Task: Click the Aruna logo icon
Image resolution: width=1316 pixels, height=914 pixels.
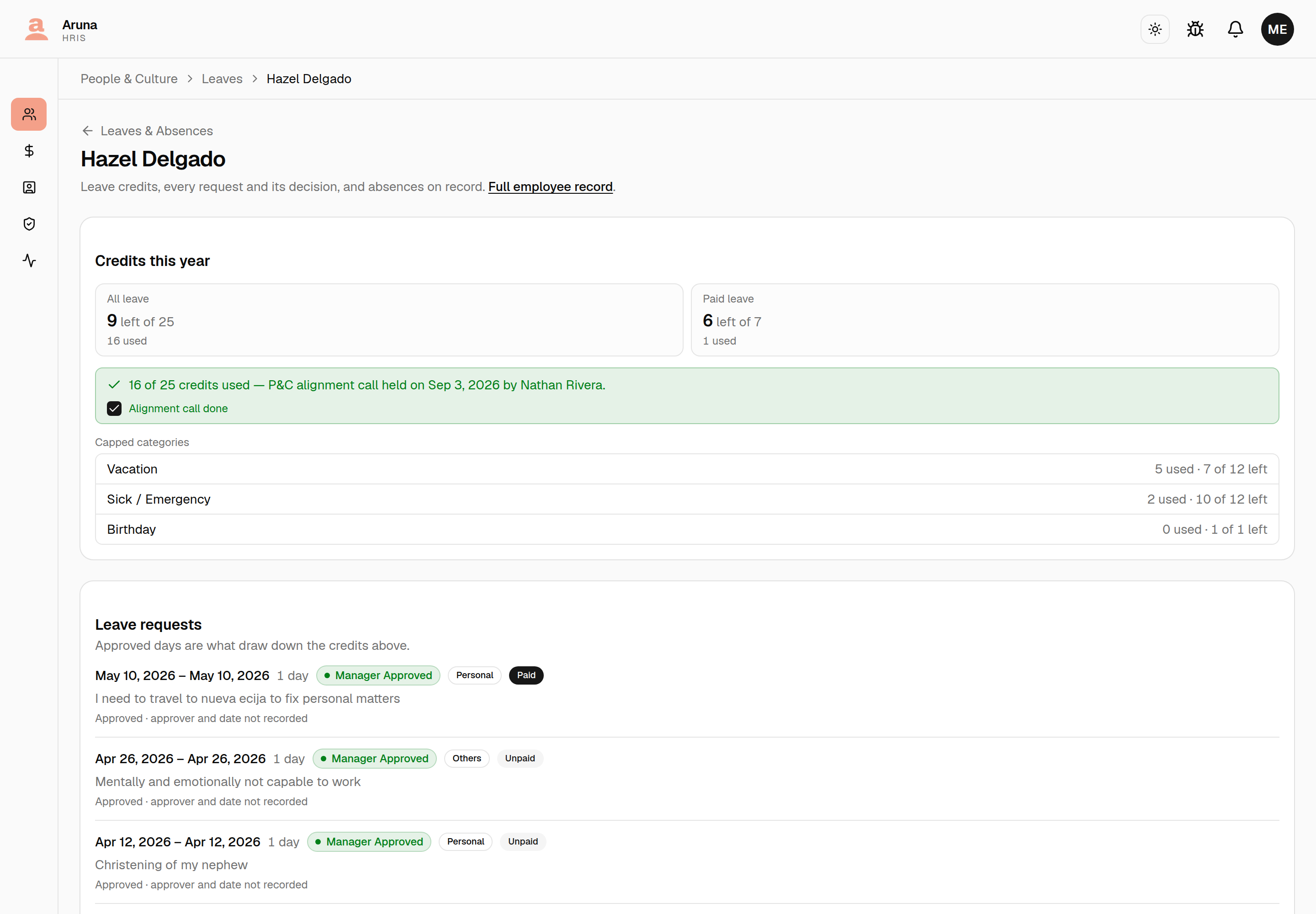Action: [x=36, y=29]
